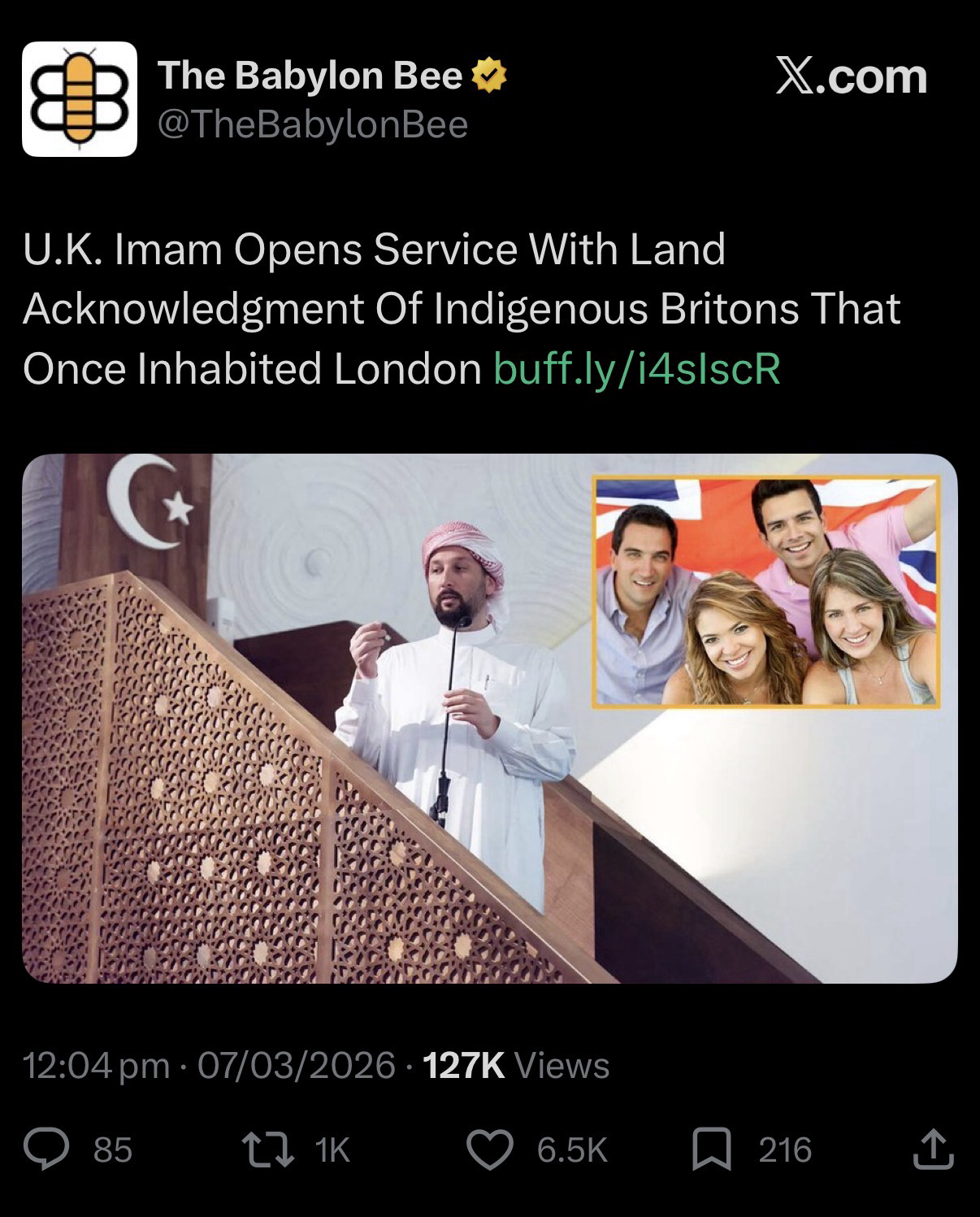Screen dimensions: 980x1217
Task: Open the 85 replies count
Action: 113,1150
